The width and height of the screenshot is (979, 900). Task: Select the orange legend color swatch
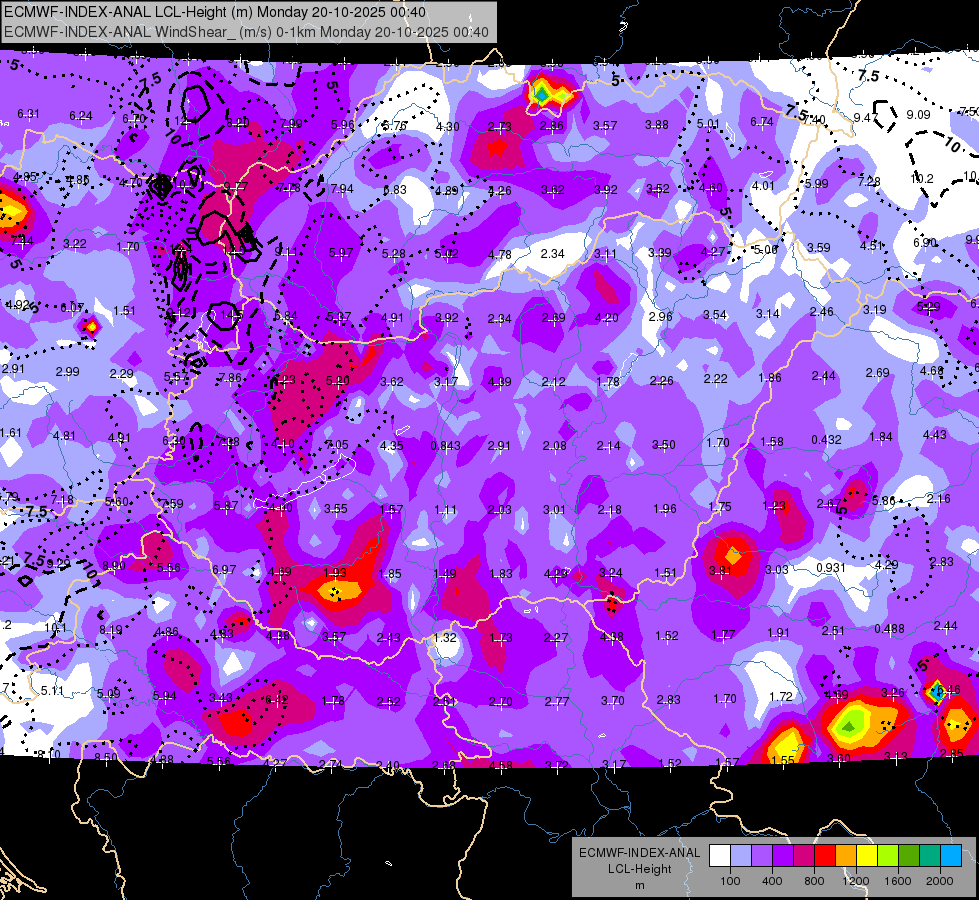point(846,856)
